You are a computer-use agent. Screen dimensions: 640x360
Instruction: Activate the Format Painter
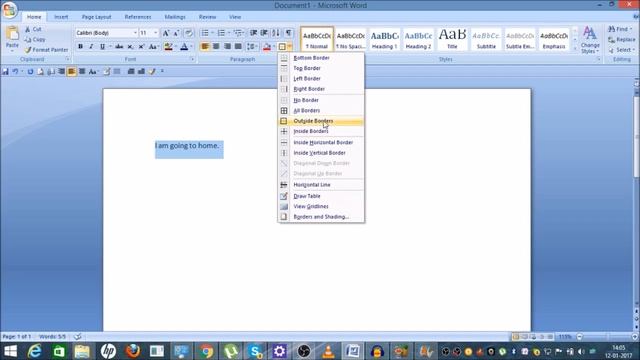point(46,50)
